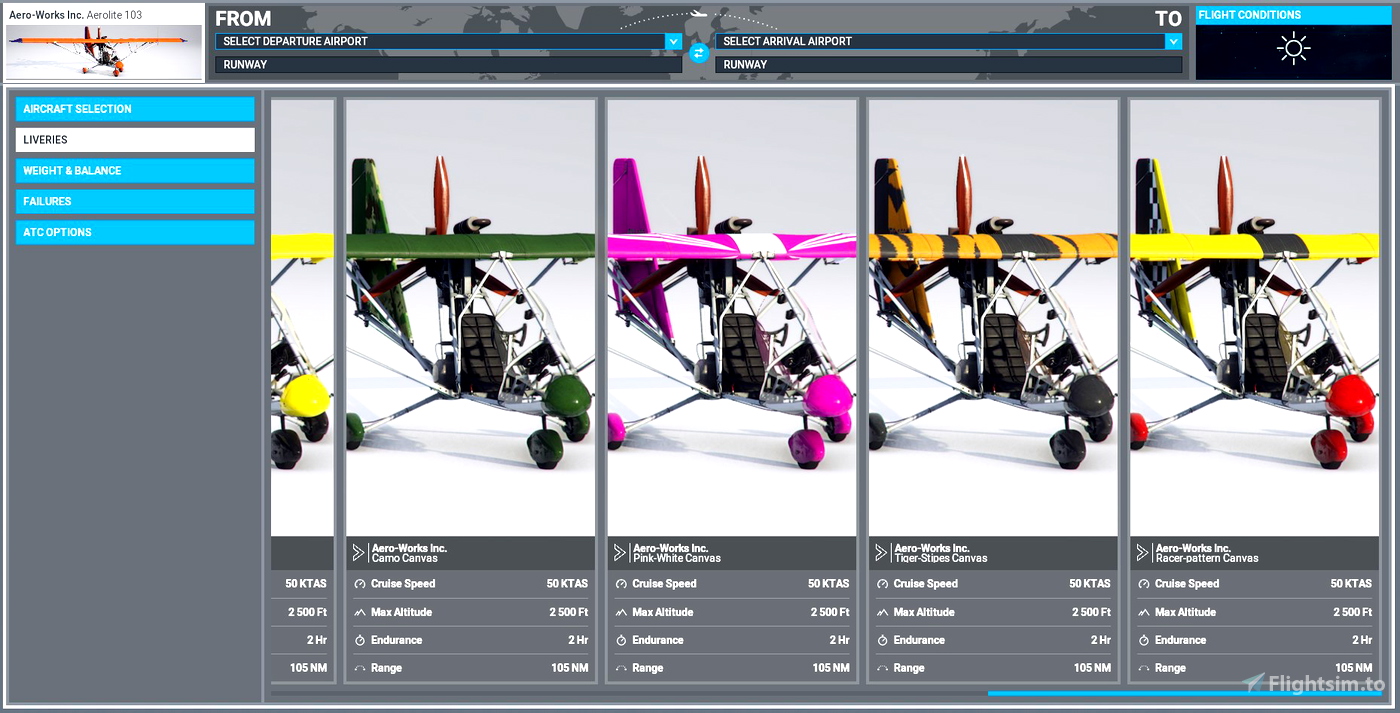This screenshot has height=713, width=1400.
Task: Open the Flight Conditions panel header
Action: tap(1293, 15)
